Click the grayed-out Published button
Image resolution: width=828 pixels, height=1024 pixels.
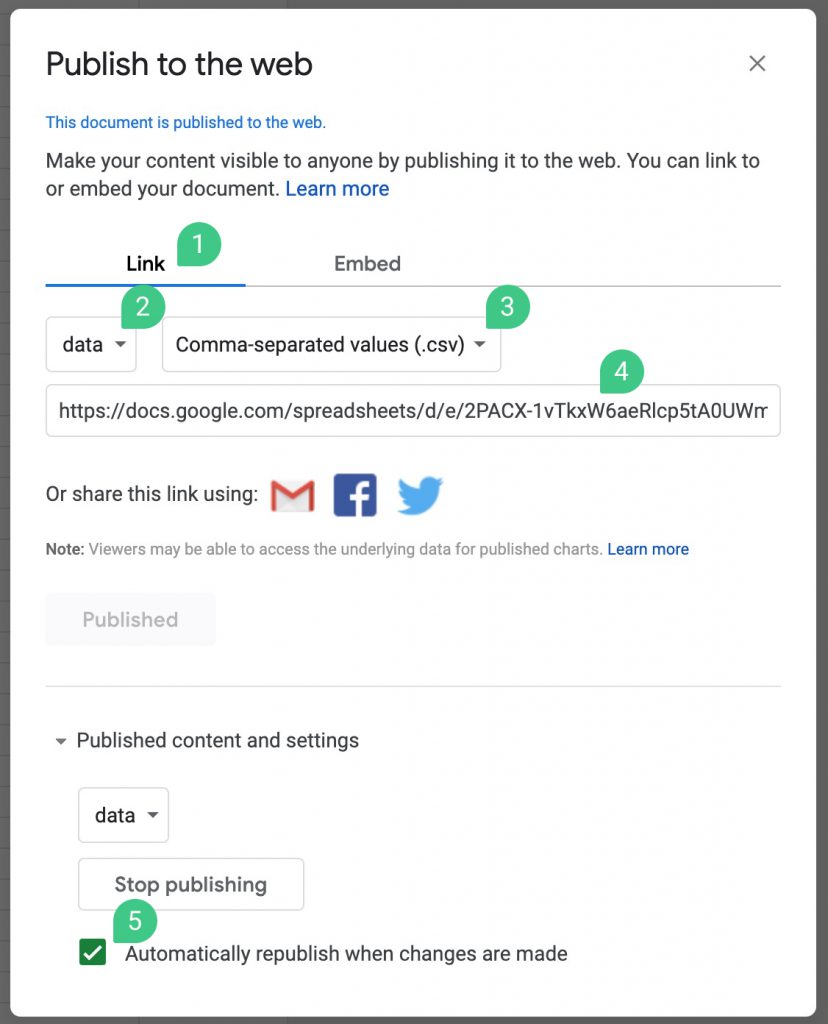[130, 619]
